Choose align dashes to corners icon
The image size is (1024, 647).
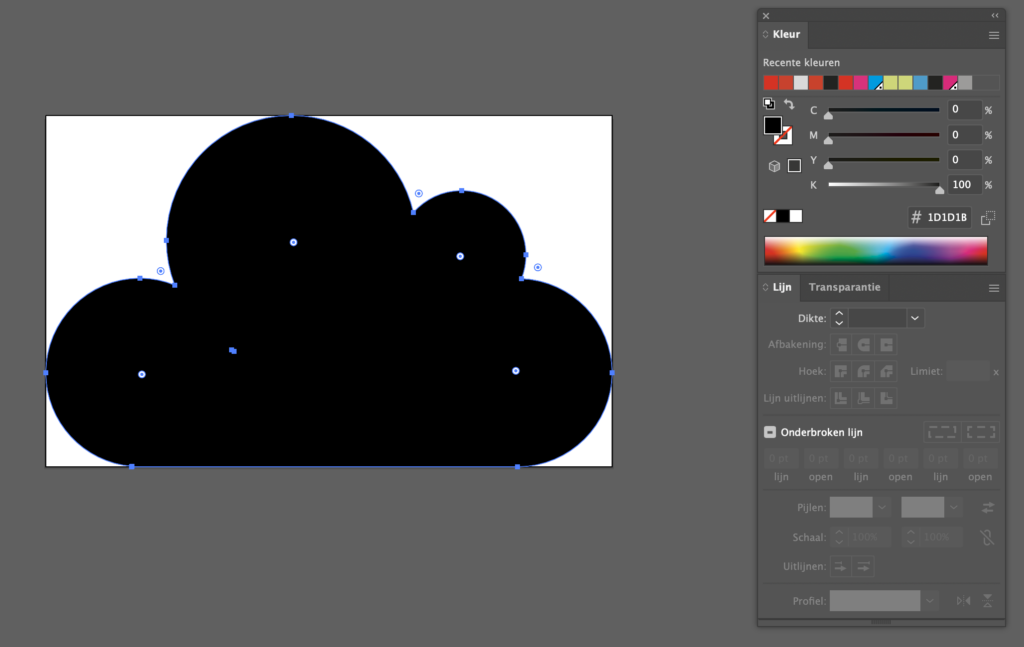pos(980,432)
